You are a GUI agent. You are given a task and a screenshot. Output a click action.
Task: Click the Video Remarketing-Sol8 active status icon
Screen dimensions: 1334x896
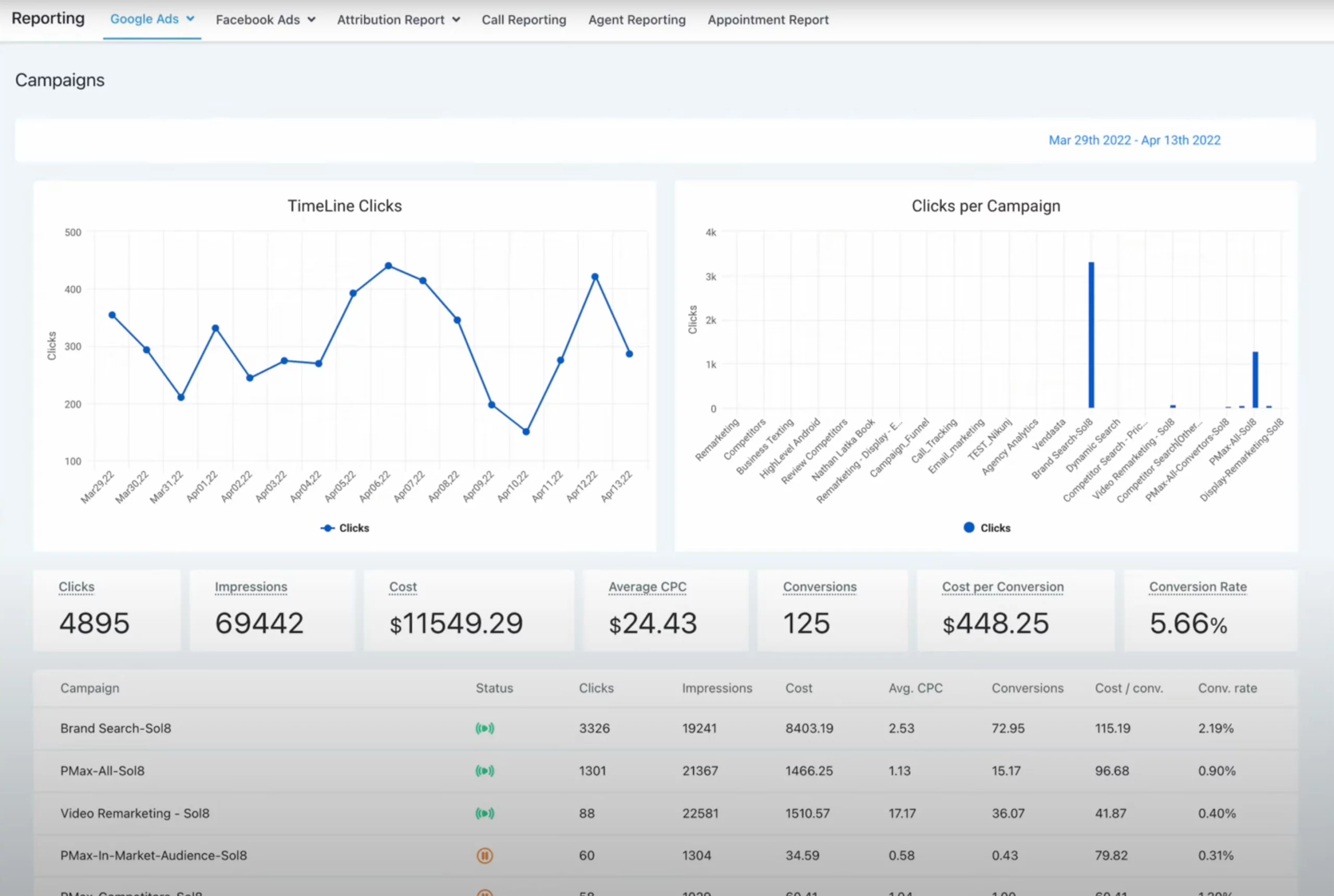[485, 813]
